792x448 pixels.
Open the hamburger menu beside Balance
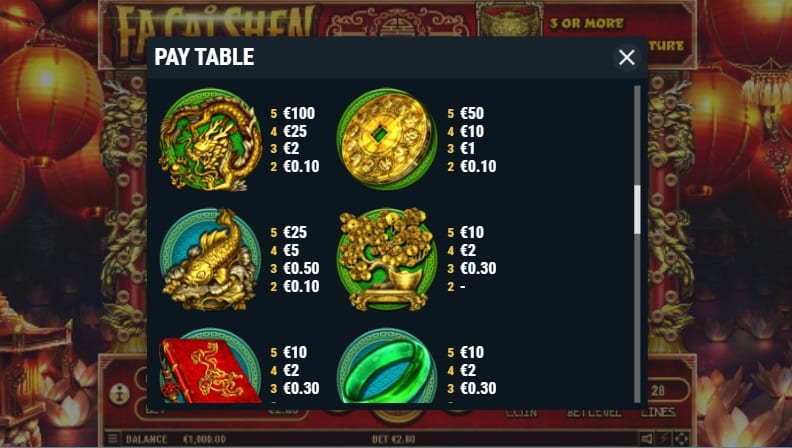tap(112, 438)
